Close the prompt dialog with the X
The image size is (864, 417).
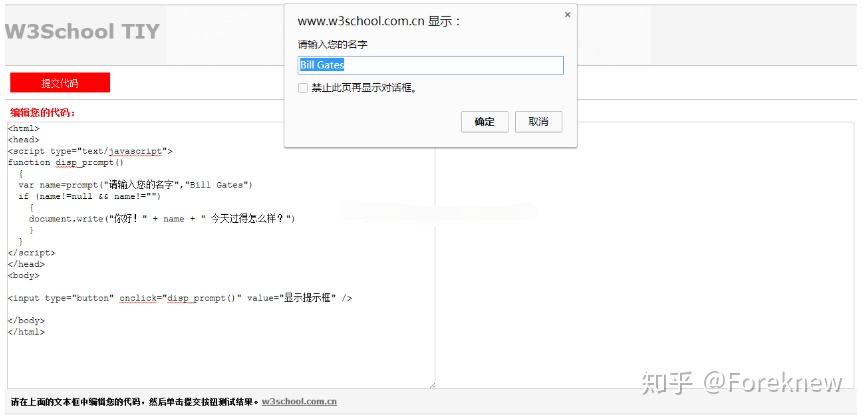click(x=567, y=15)
